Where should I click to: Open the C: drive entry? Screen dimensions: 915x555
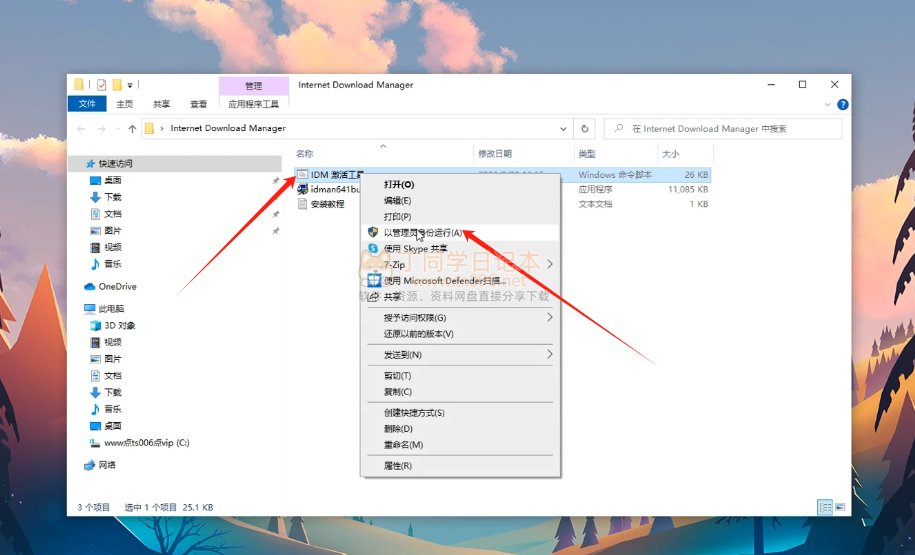(x=139, y=443)
